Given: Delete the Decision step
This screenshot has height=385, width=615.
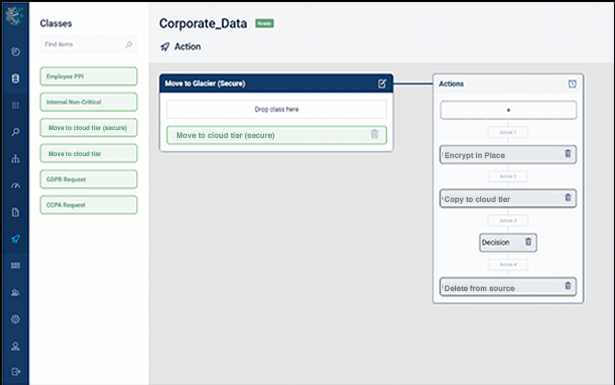Looking at the screenshot, I should [x=528, y=242].
